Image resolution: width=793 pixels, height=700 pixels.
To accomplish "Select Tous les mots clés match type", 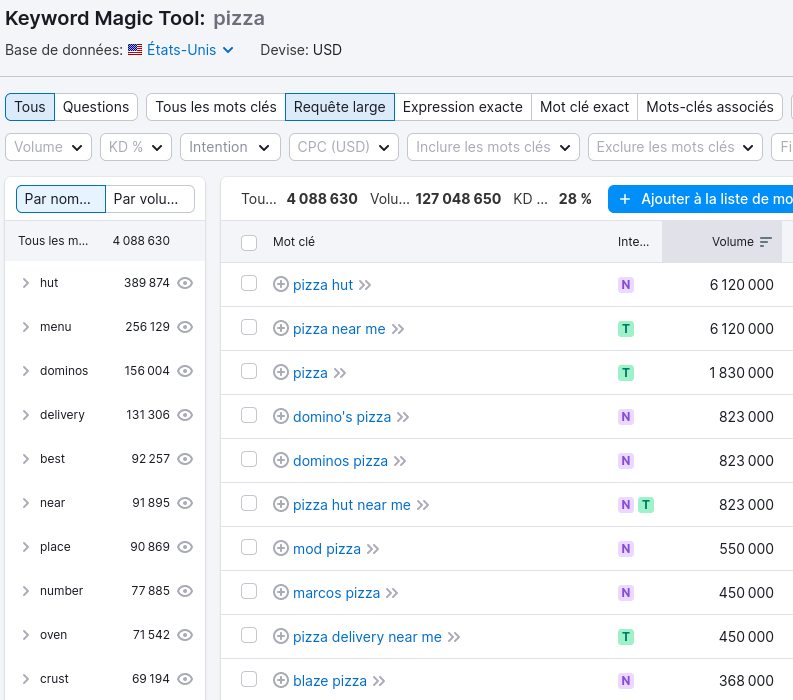I will [216, 107].
